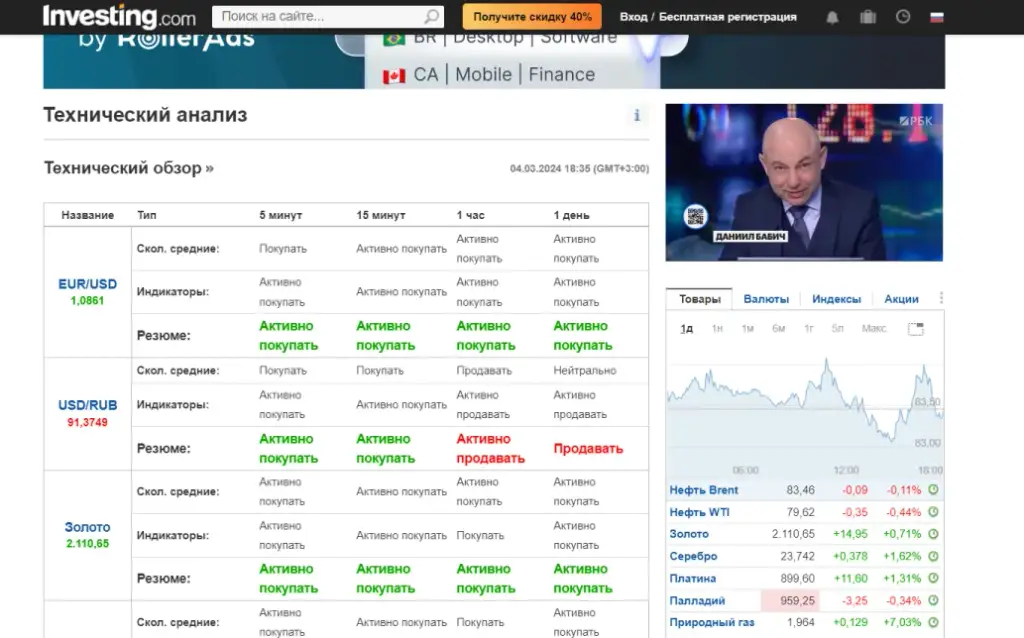This screenshot has width=1024, height=638.
Task: Click the clock icon in Платина row
Action: 933,578
